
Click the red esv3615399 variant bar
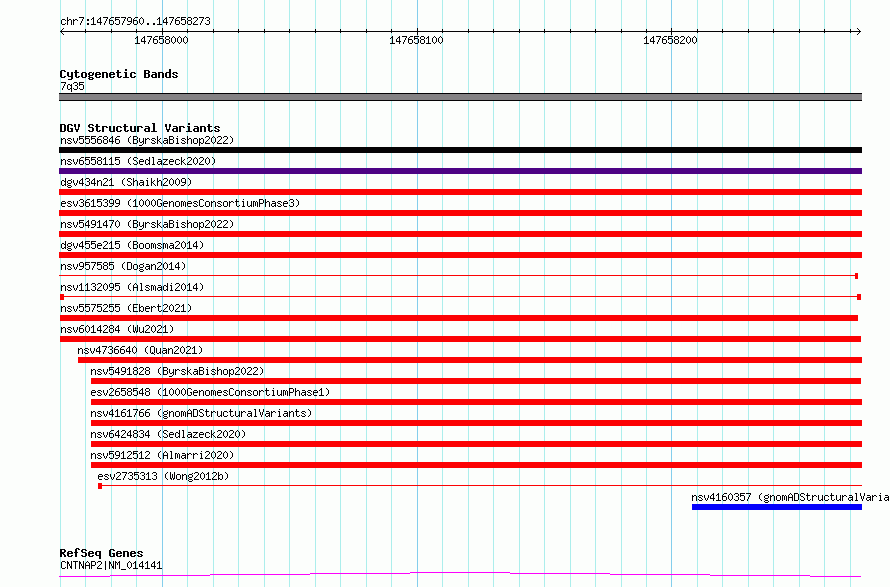click(x=460, y=213)
